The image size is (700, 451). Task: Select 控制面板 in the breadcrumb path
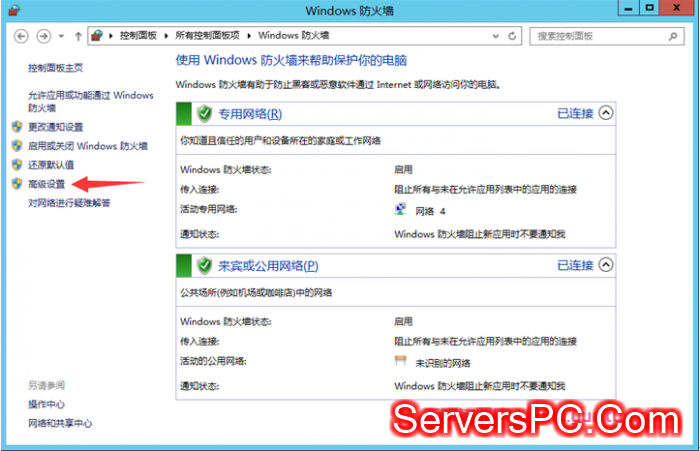point(138,36)
